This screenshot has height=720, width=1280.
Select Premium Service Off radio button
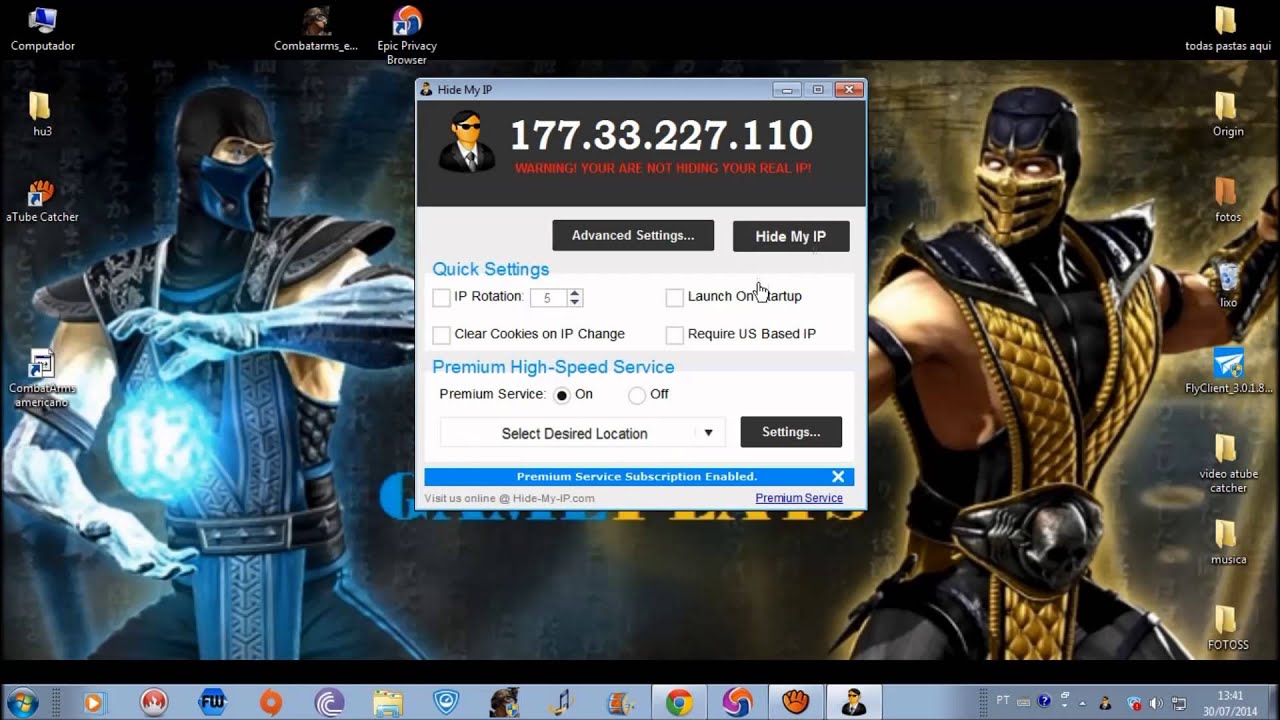(x=637, y=395)
